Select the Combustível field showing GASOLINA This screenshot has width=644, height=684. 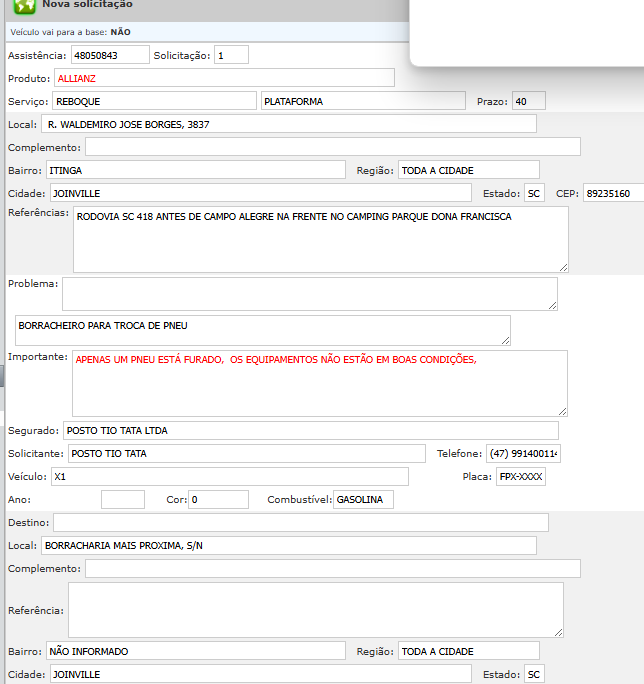tap(363, 499)
